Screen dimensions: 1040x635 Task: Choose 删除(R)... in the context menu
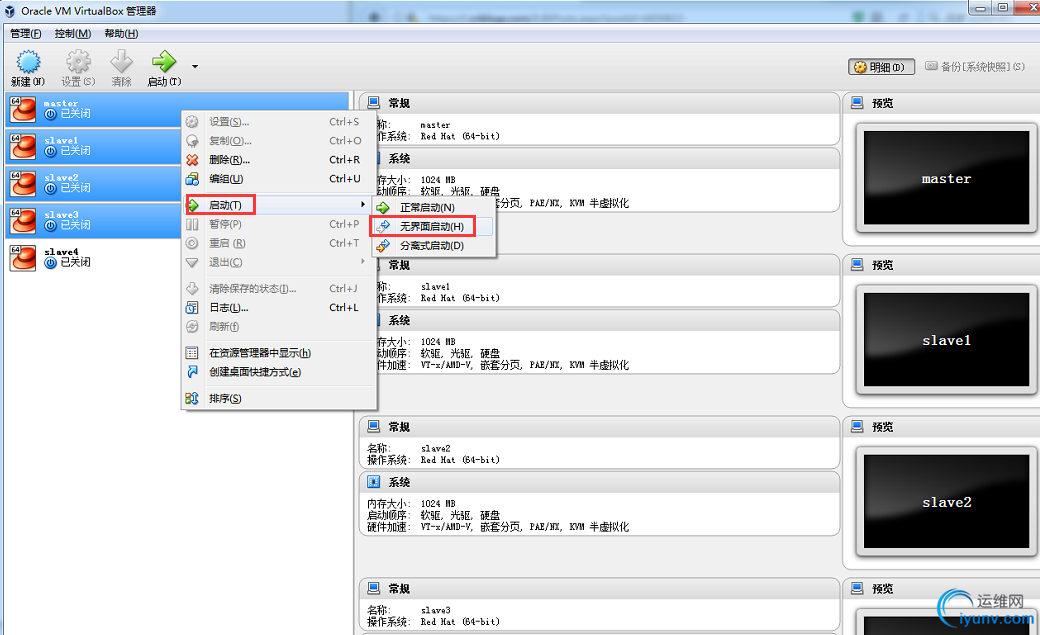[279, 160]
